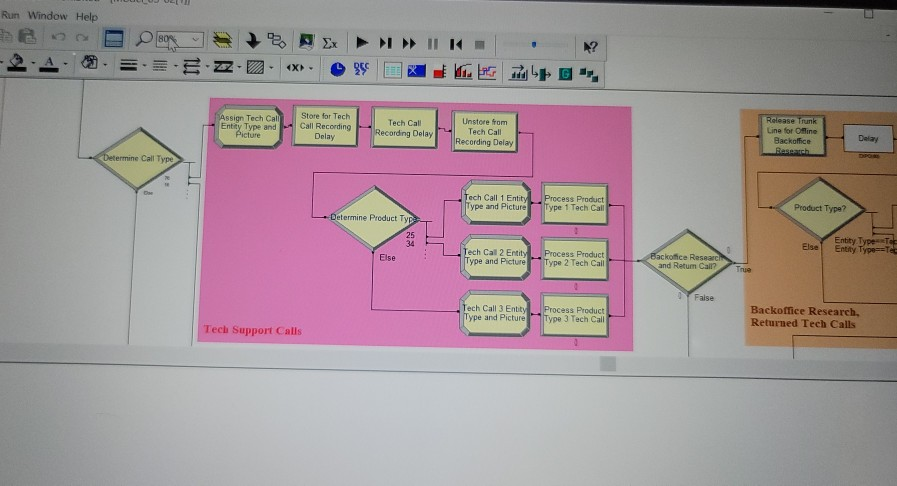The image size is (897, 486).
Task: Click the line width icon
Action: [x=129, y=66]
